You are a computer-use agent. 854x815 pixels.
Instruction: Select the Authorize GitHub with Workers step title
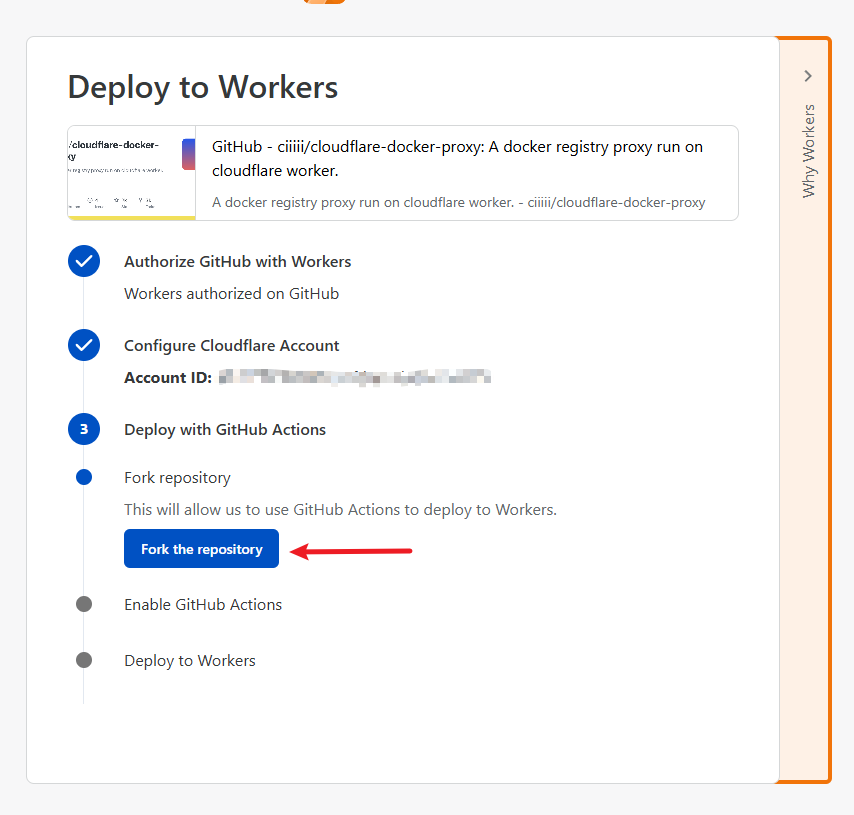point(237,261)
